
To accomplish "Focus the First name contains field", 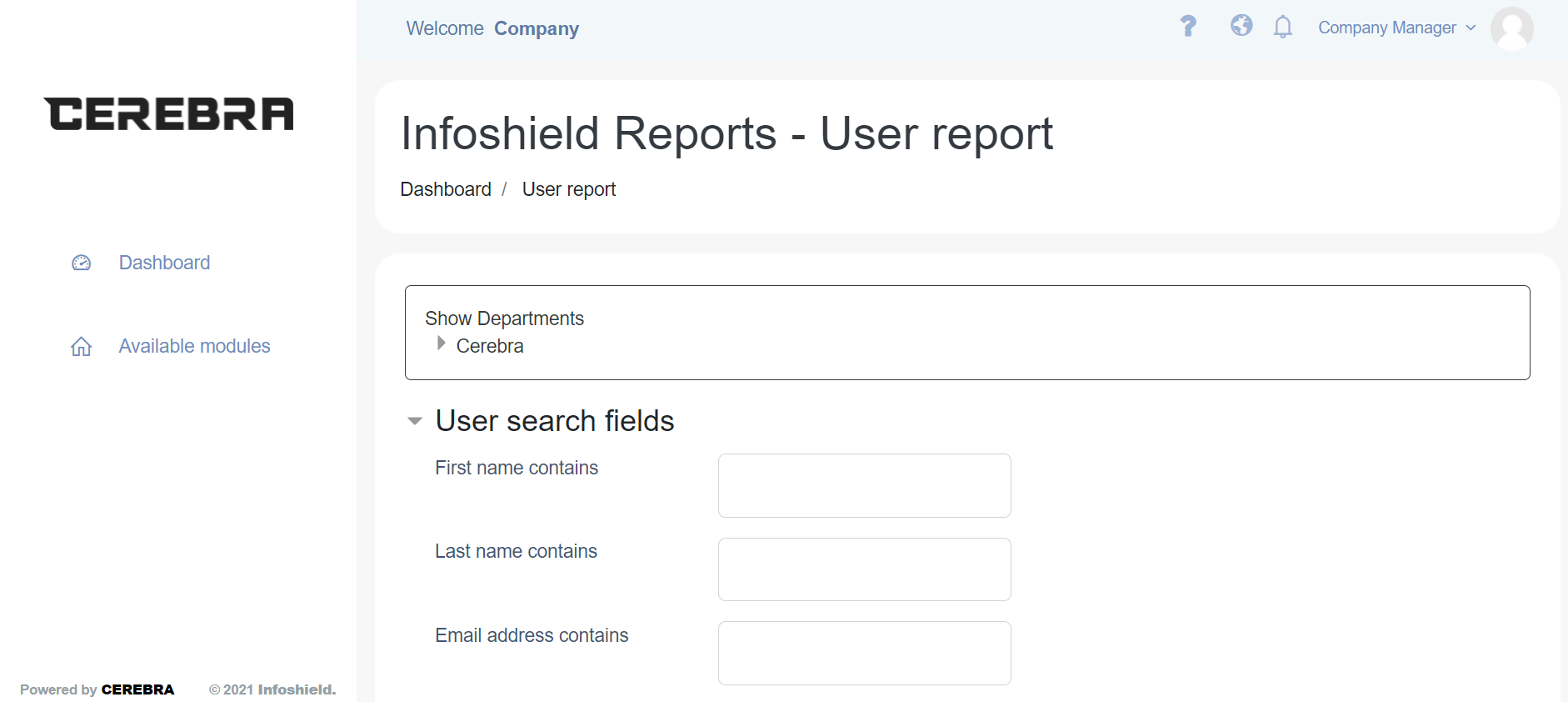I will 865,485.
